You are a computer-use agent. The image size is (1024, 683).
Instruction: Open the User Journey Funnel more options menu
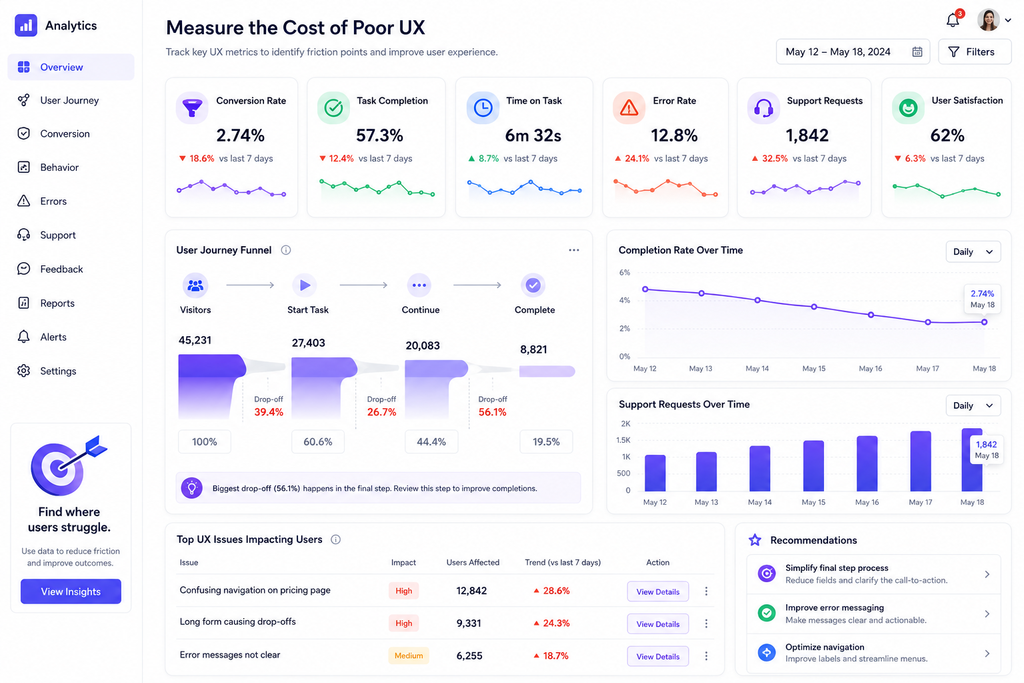tap(573, 250)
